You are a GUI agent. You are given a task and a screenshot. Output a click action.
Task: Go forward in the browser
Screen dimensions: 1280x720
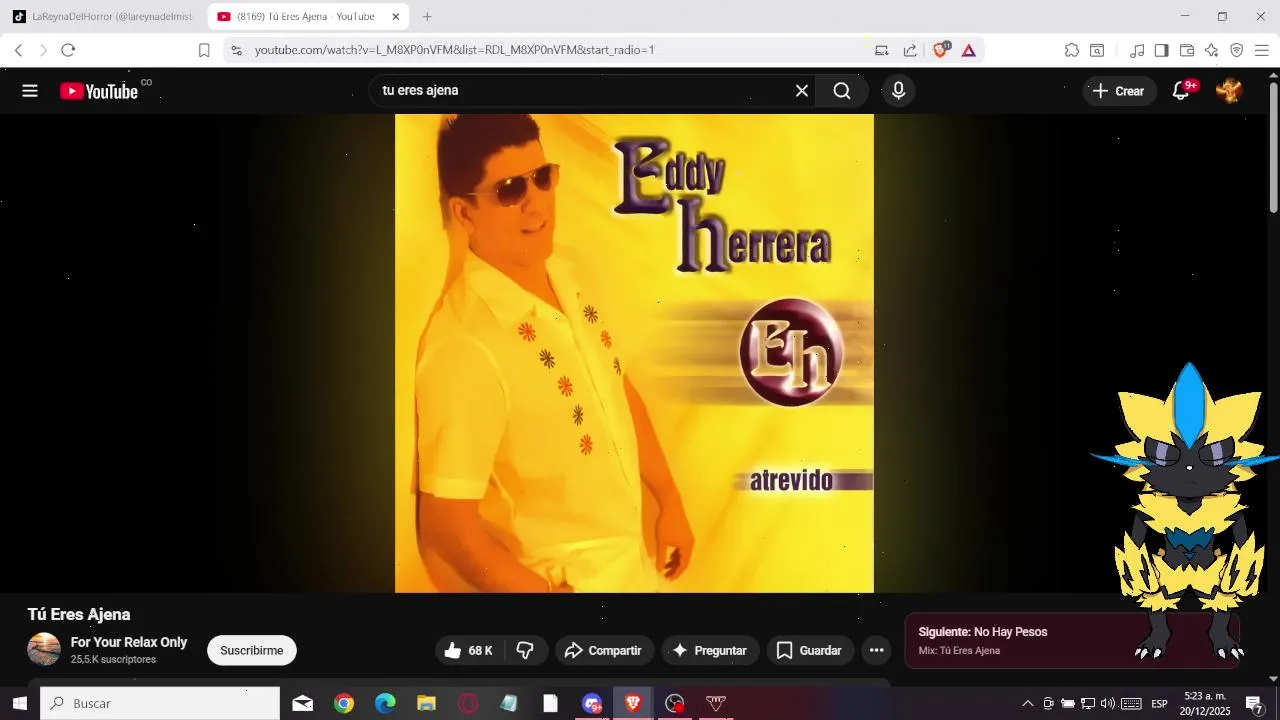click(43, 50)
